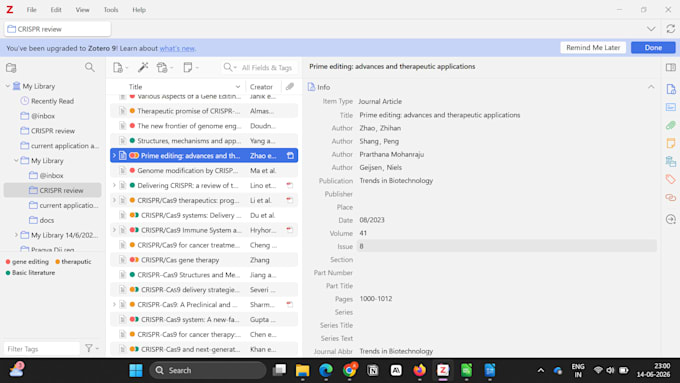
Task: Click the Remind Me Later button
Action: point(593,48)
